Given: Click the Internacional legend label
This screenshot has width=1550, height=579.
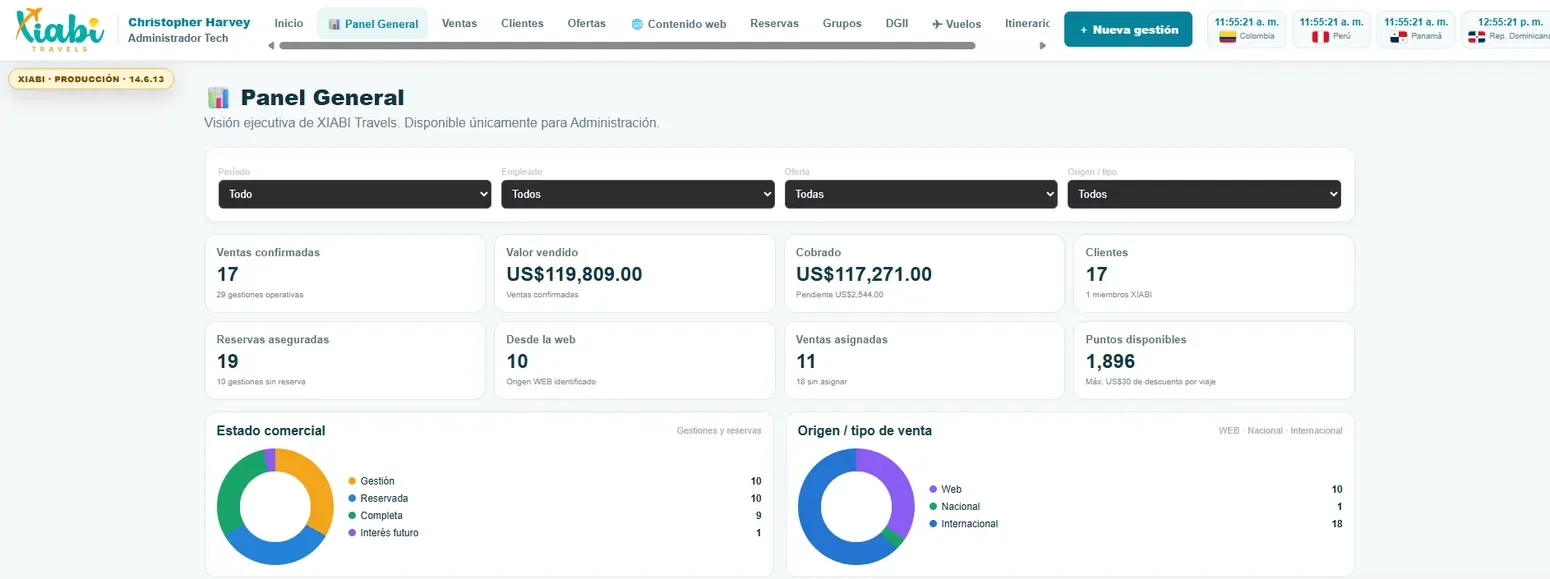Looking at the screenshot, I should pyautogui.click(x=970, y=524).
